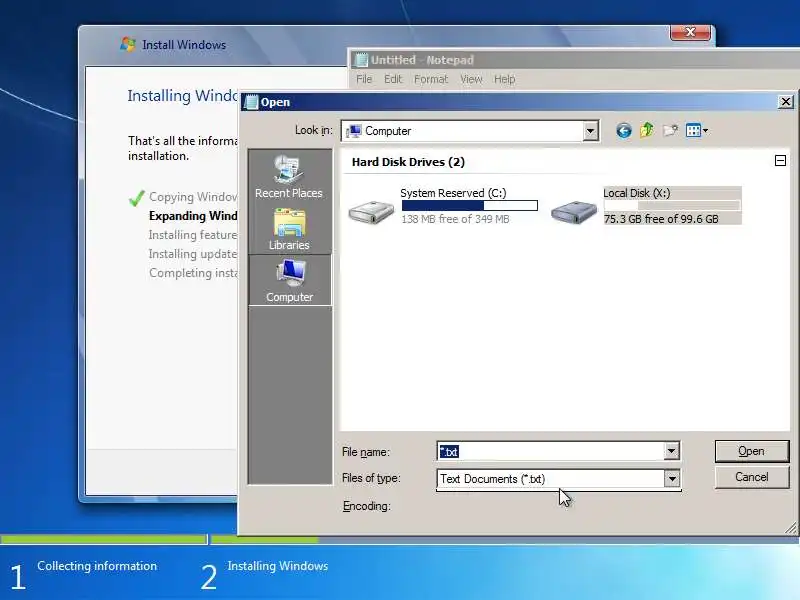Click "Completing insta" step in installer
Screen dimensions: 800x600
[x=193, y=272]
